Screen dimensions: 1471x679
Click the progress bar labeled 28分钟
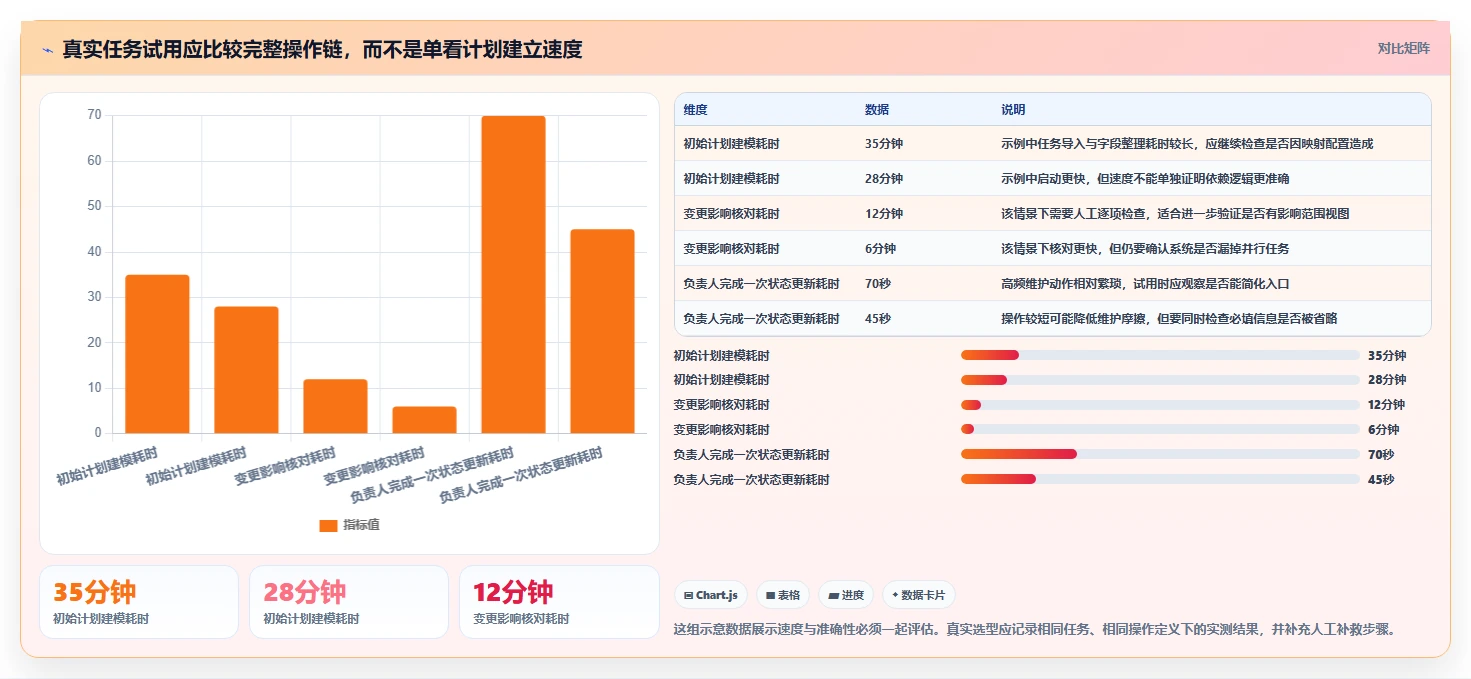(1160, 380)
